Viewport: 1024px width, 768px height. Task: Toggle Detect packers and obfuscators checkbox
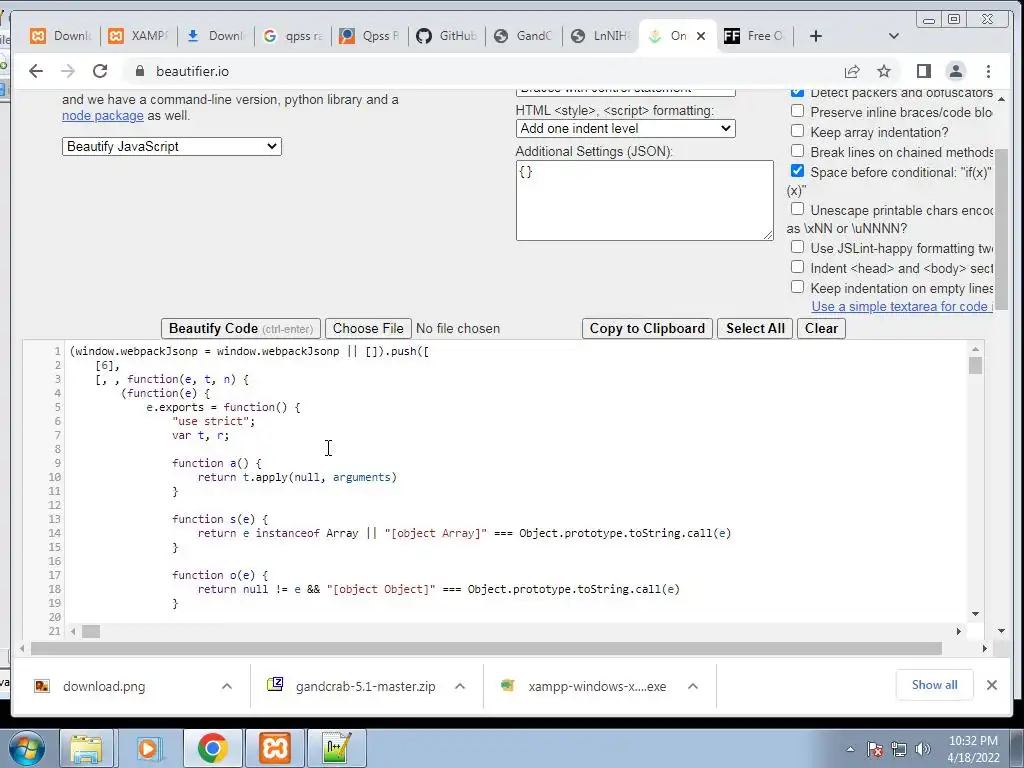pyautogui.click(x=797, y=91)
